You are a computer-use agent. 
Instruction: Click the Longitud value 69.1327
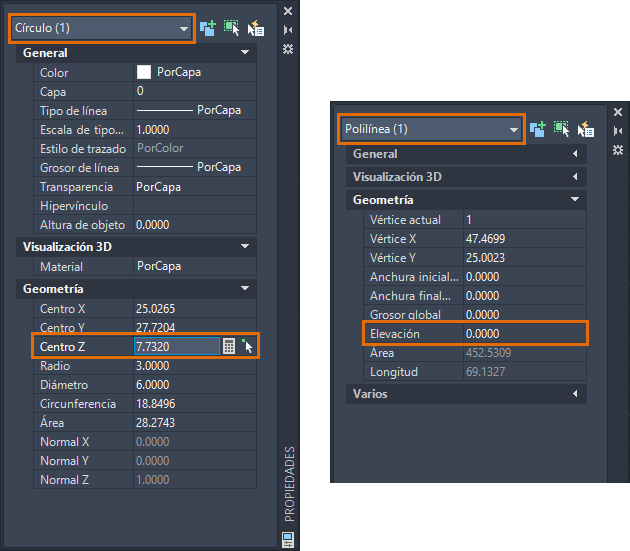pos(525,371)
